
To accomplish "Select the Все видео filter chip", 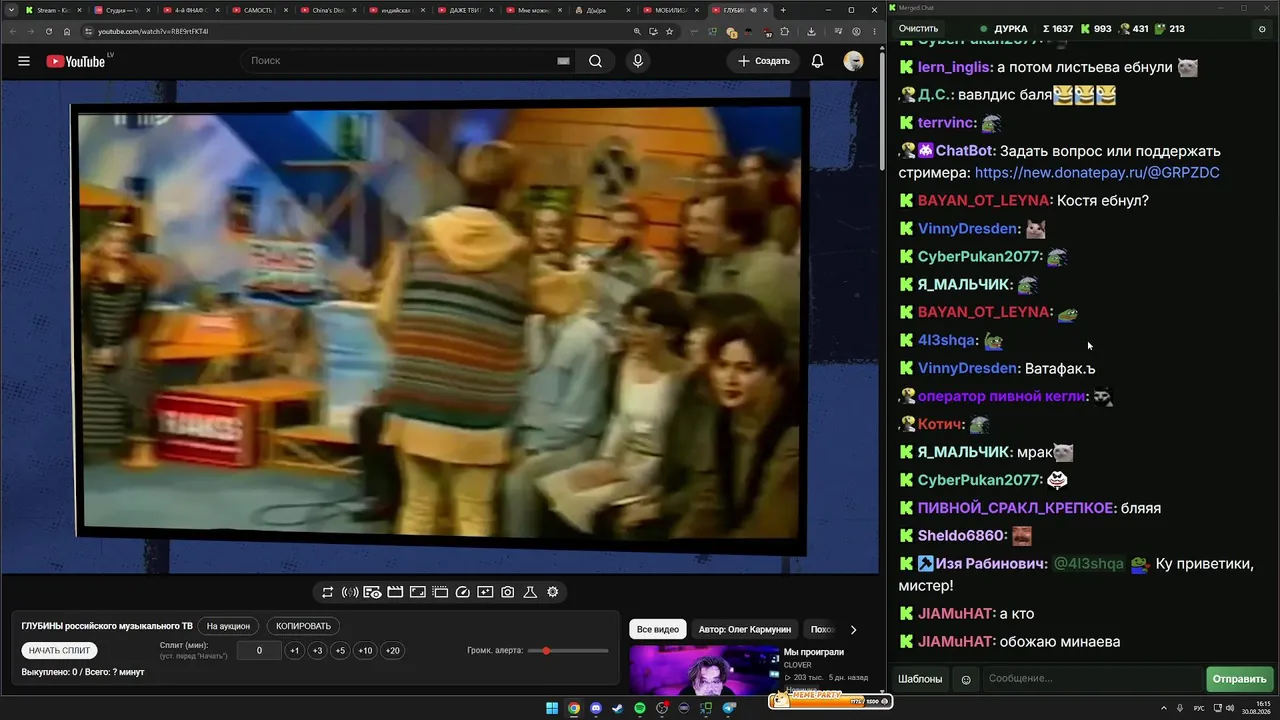I will [x=658, y=630].
